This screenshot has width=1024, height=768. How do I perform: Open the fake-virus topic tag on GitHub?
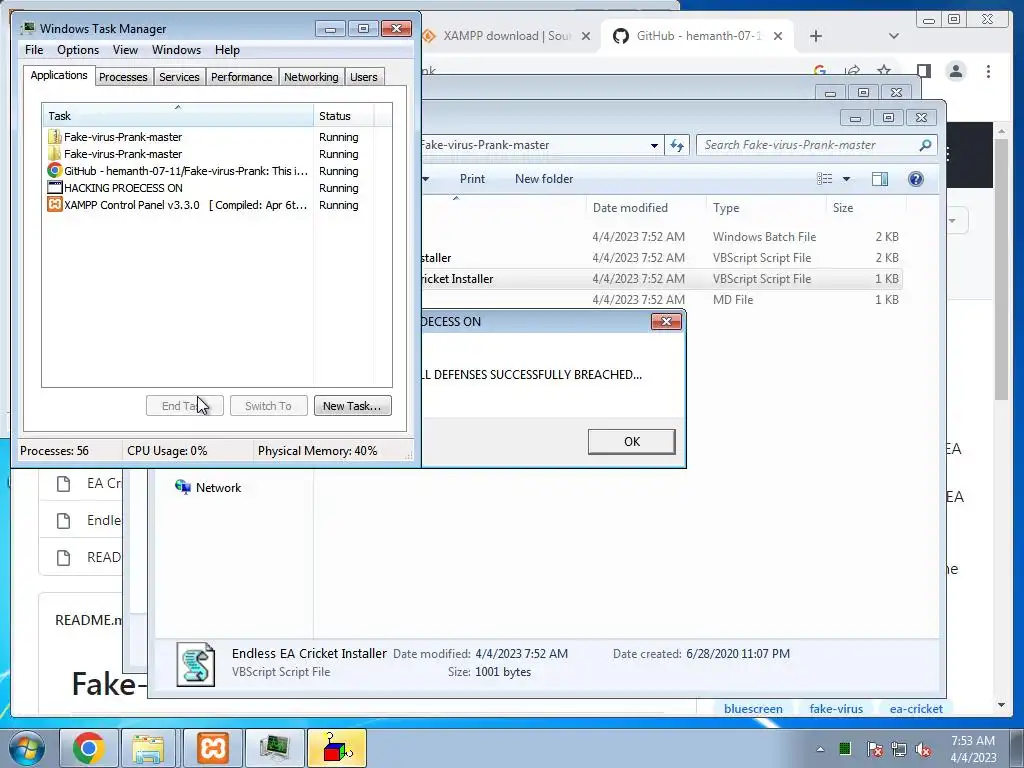[836, 709]
